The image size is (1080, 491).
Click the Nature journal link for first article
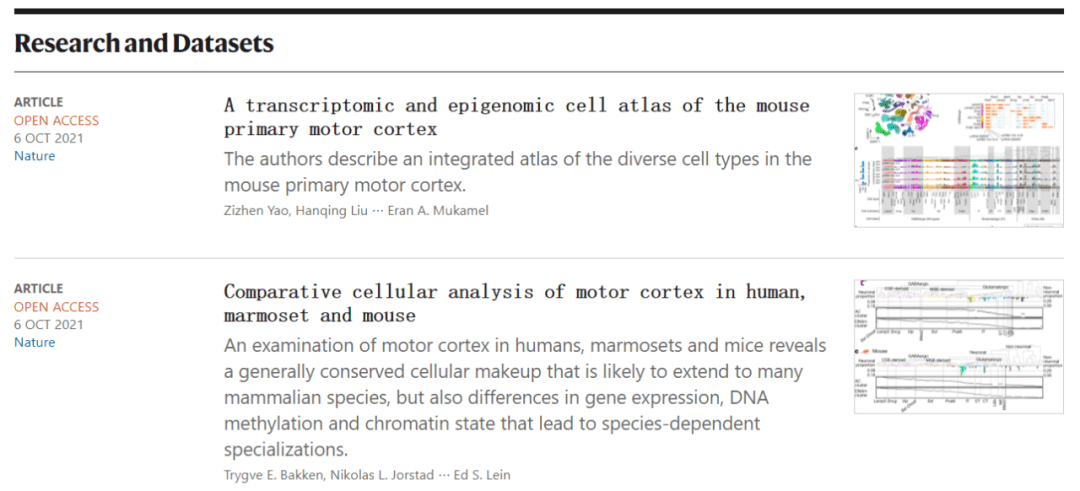point(34,156)
